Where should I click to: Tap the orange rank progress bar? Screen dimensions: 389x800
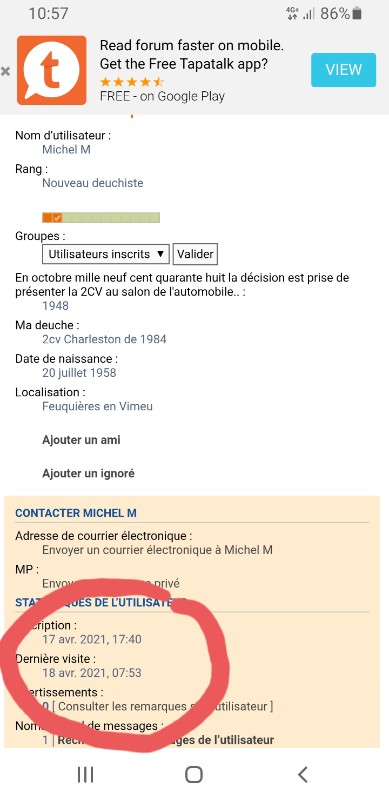(101, 218)
